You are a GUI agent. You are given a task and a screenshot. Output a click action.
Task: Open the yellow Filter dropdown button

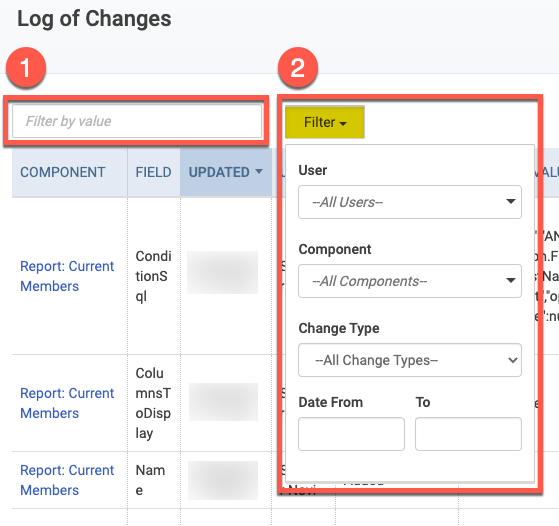point(324,122)
